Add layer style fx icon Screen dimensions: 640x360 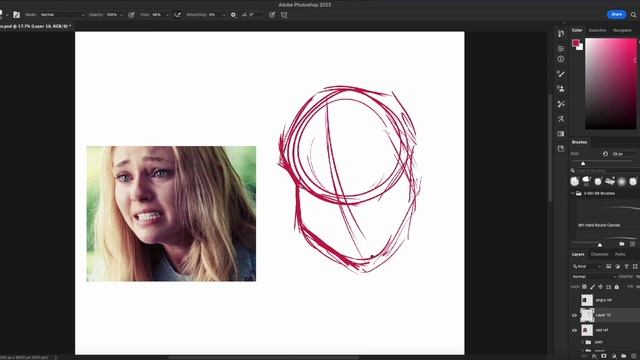[594, 356]
